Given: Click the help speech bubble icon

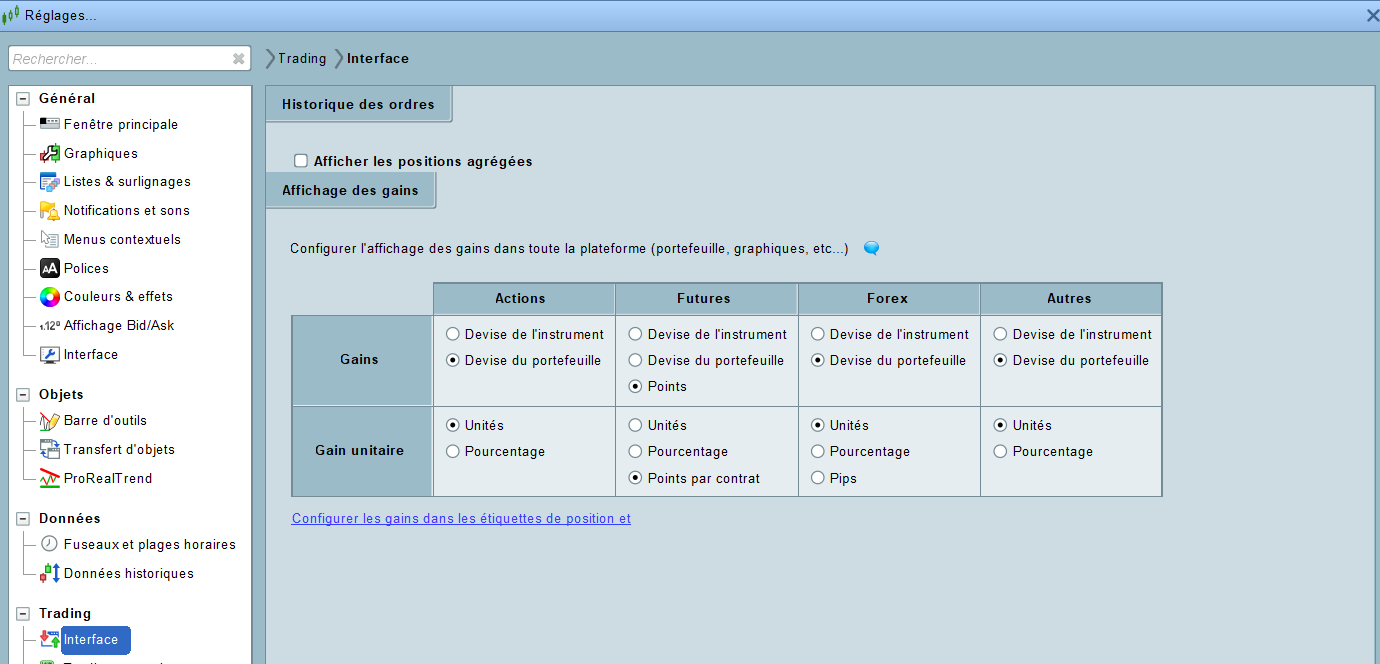Looking at the screenshot, I should [x=871, y=248].
